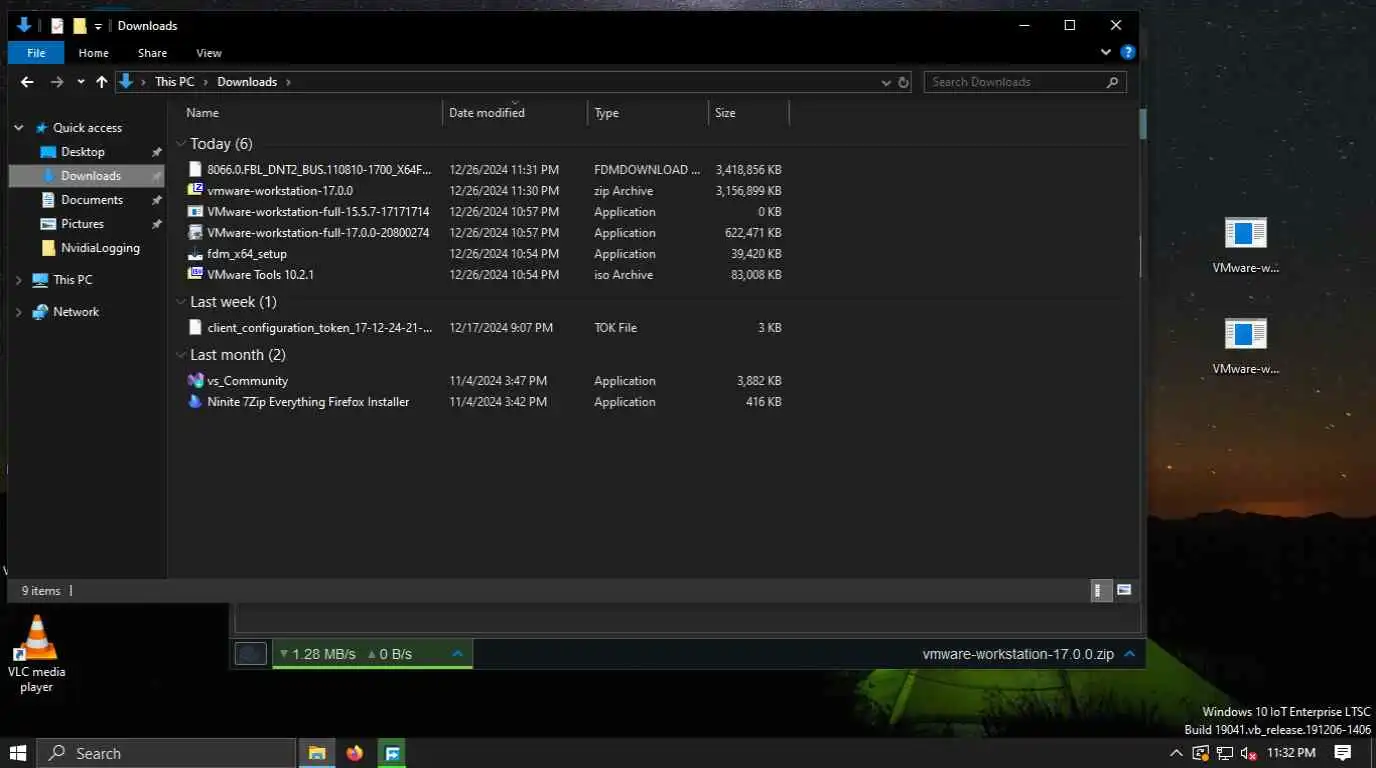Click the 8066.0.FBL_DNT2_BUS file icon
The width and height of the screenshot is (1376, 768).
[x=196, y=170]
